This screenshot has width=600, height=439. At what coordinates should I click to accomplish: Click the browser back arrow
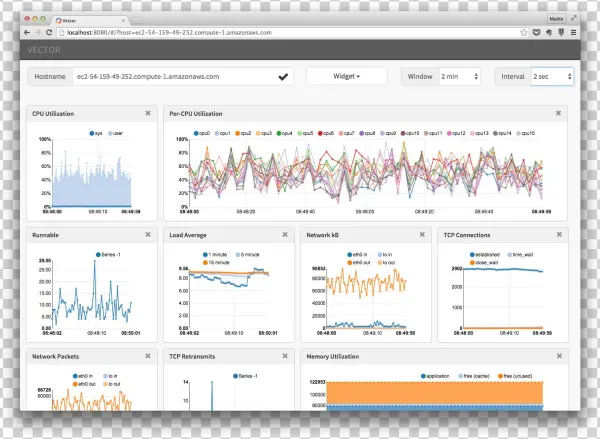[27, 33]
